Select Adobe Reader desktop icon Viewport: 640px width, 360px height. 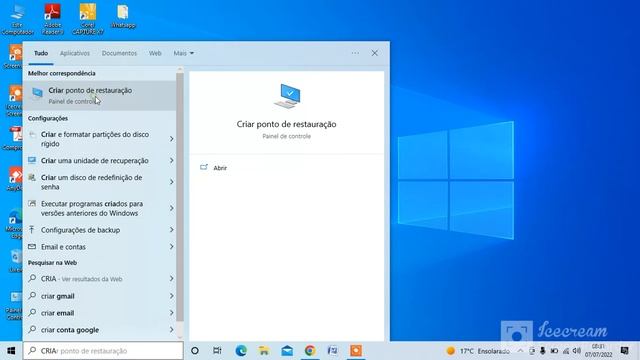pos(53,20)
